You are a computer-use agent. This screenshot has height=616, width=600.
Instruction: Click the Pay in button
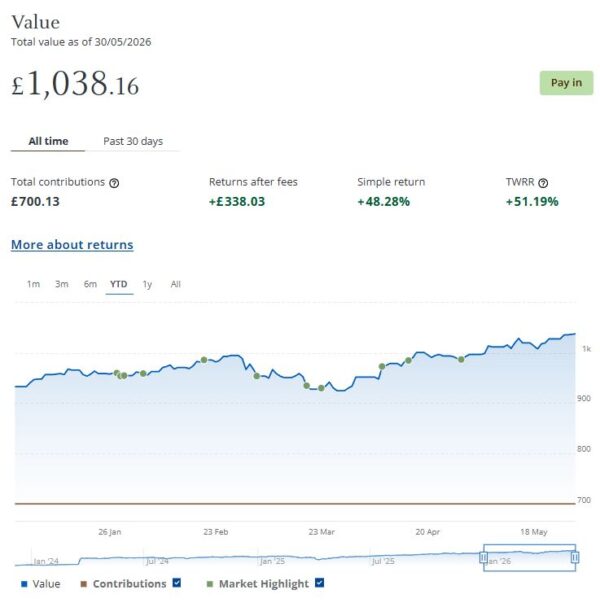(x=566, y=83)
